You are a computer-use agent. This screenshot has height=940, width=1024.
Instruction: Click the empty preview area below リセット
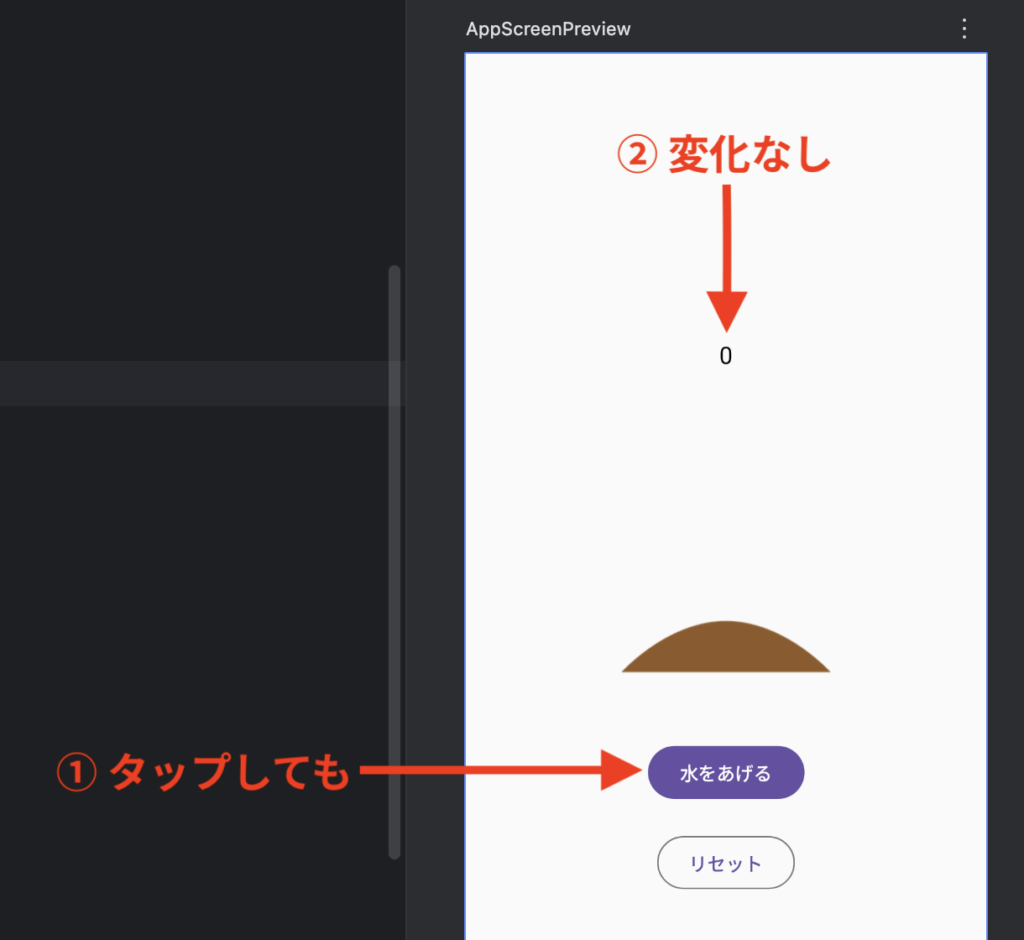pos(726,915)
